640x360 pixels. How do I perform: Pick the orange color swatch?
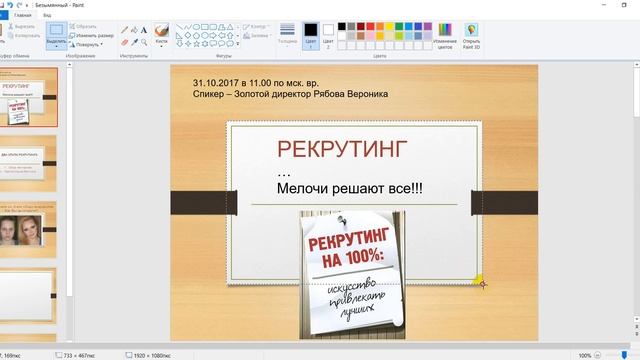coord(380,27)
